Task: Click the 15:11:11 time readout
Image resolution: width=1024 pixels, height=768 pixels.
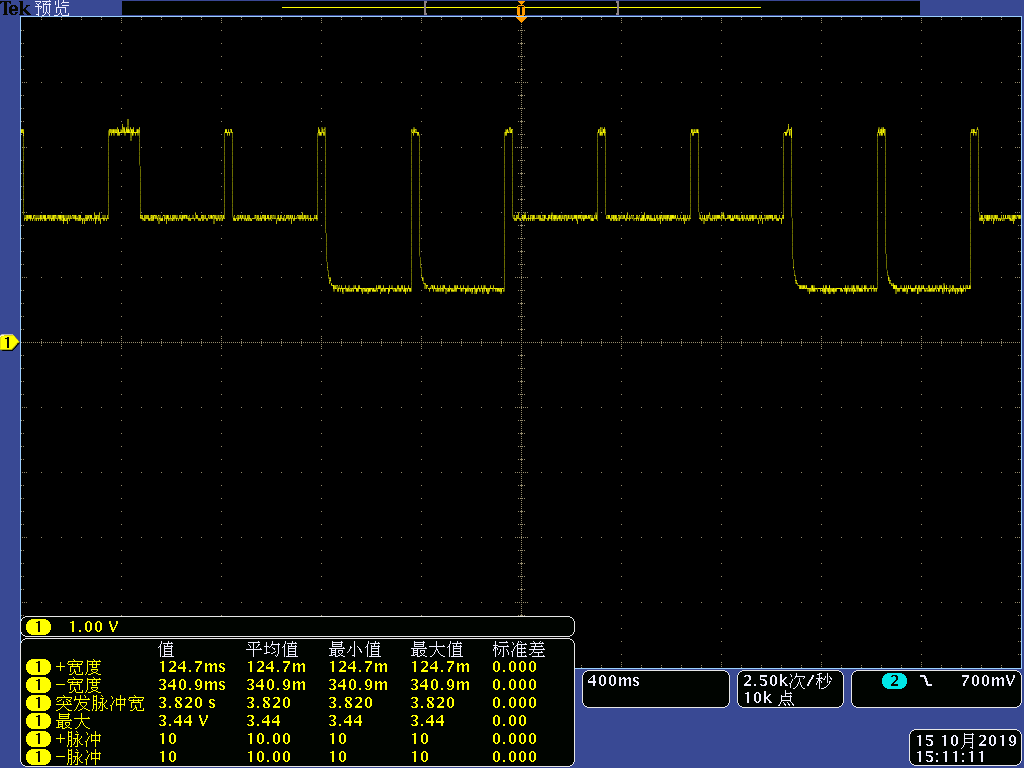Action: (950, 758)
